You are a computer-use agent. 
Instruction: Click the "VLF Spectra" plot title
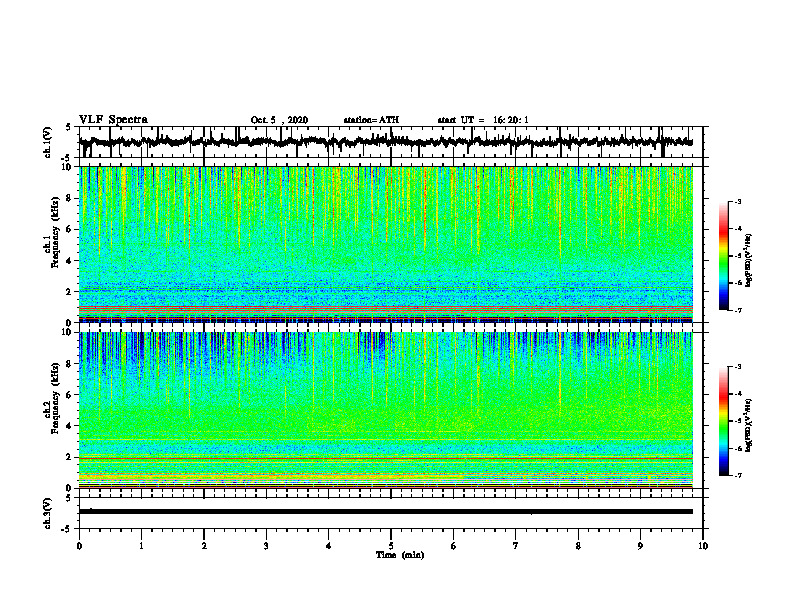point(113,120)
